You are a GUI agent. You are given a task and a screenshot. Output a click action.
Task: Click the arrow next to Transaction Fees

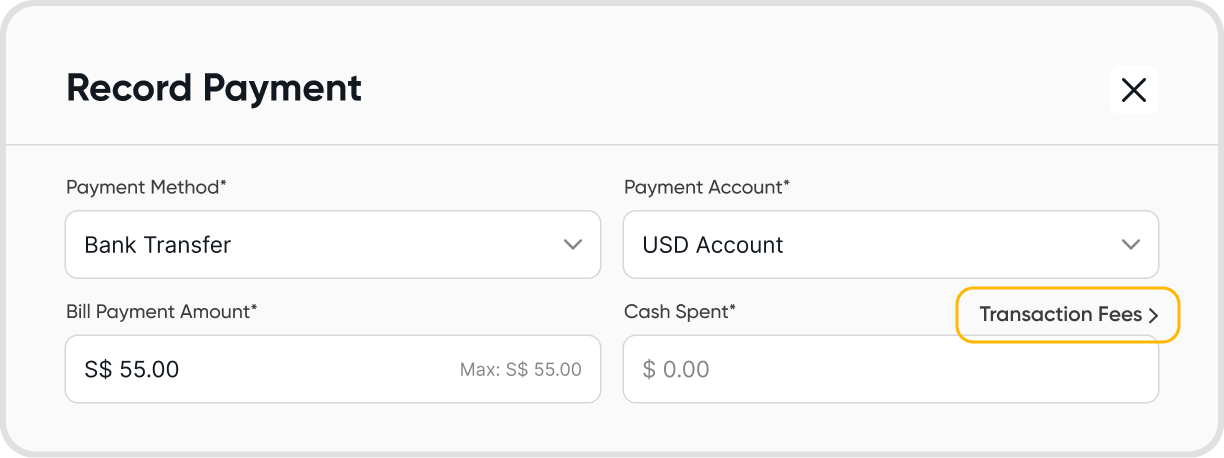[x=1153, y=316]
